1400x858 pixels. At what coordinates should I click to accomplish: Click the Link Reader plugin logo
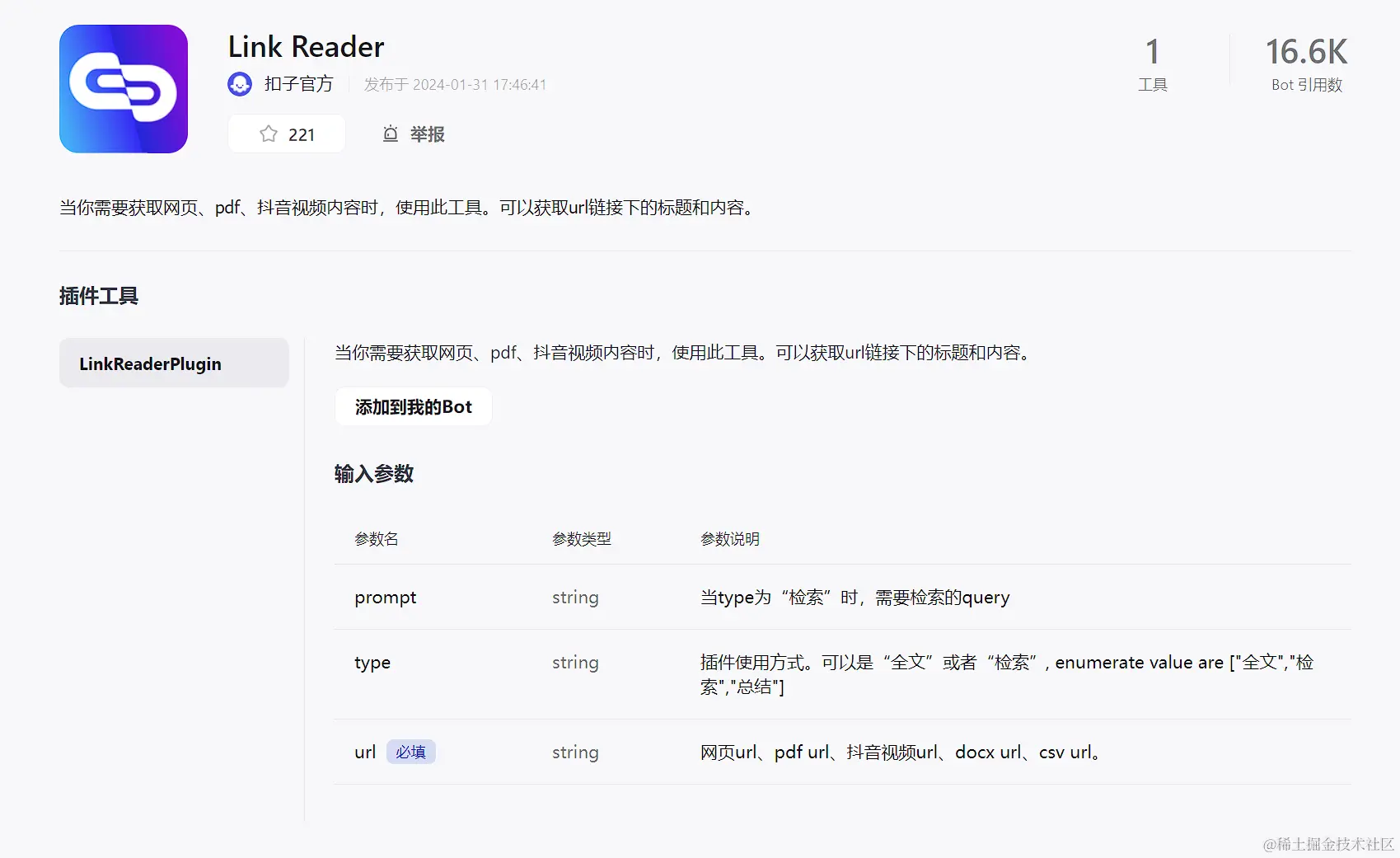tap(124, 89)
